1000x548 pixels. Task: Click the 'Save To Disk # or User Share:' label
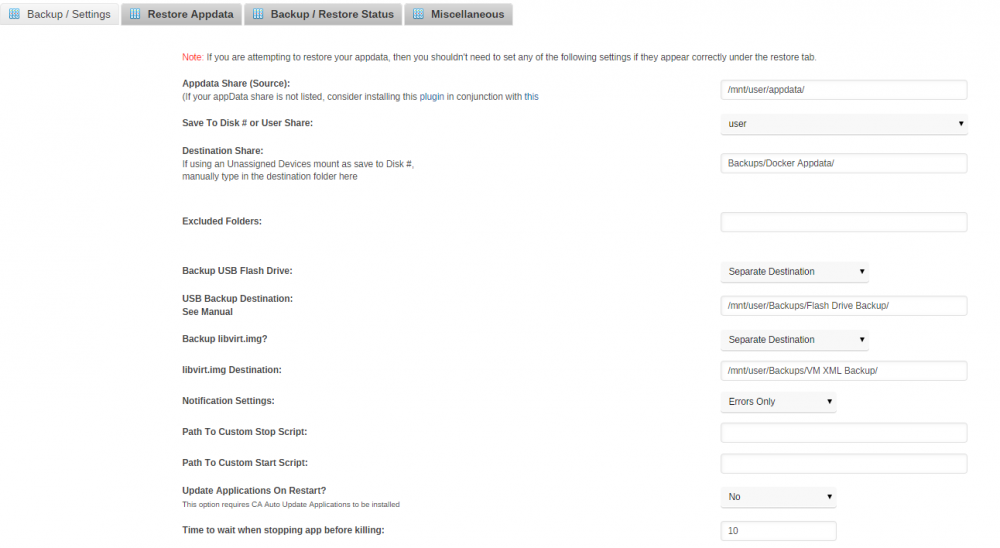[247, 123]
